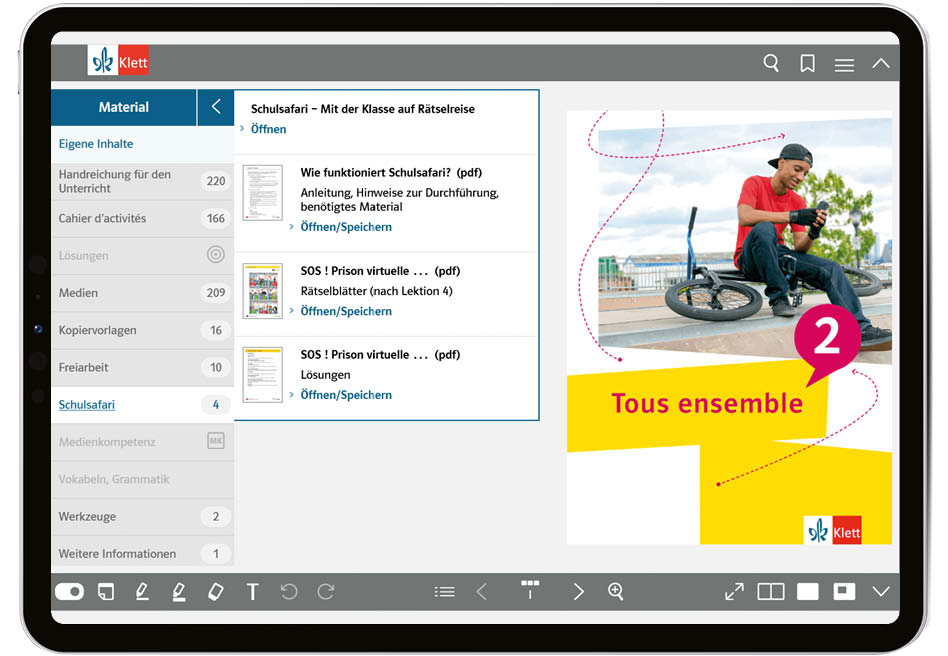Open the search magnifier icon
This screenshot has width=948, height=656.
click(x=771, y=63)
